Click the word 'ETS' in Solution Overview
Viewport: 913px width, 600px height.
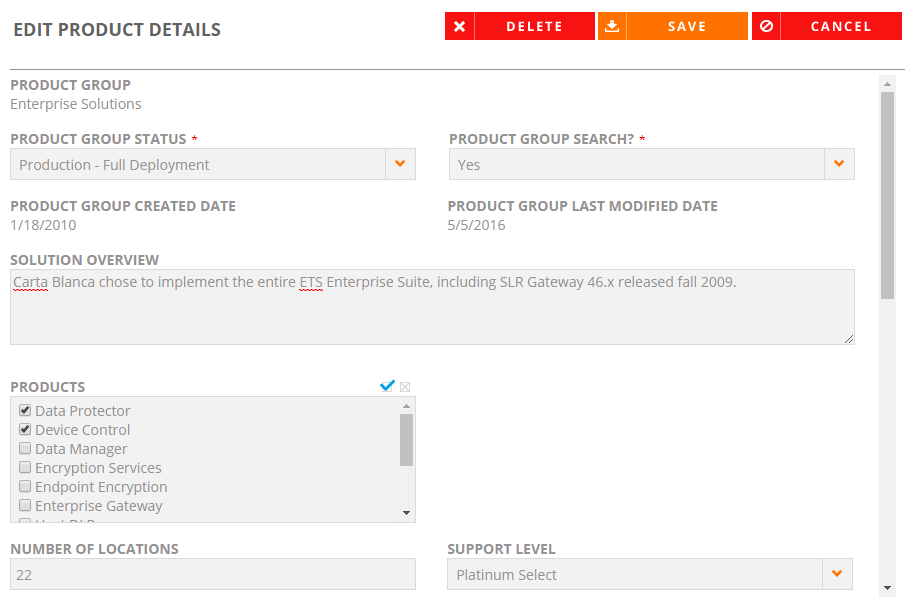[311, 283]
